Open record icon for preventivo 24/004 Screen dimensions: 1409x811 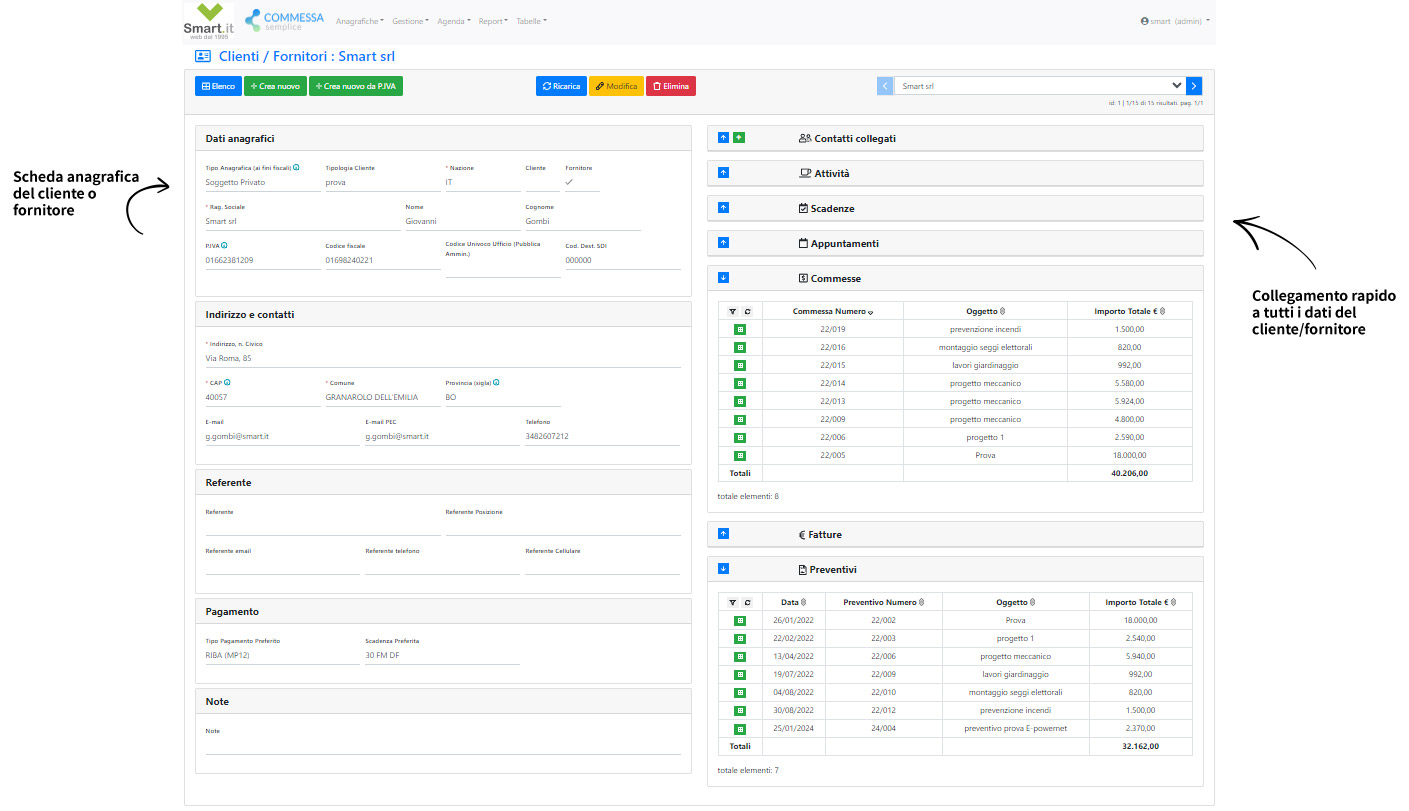[740, 728]
